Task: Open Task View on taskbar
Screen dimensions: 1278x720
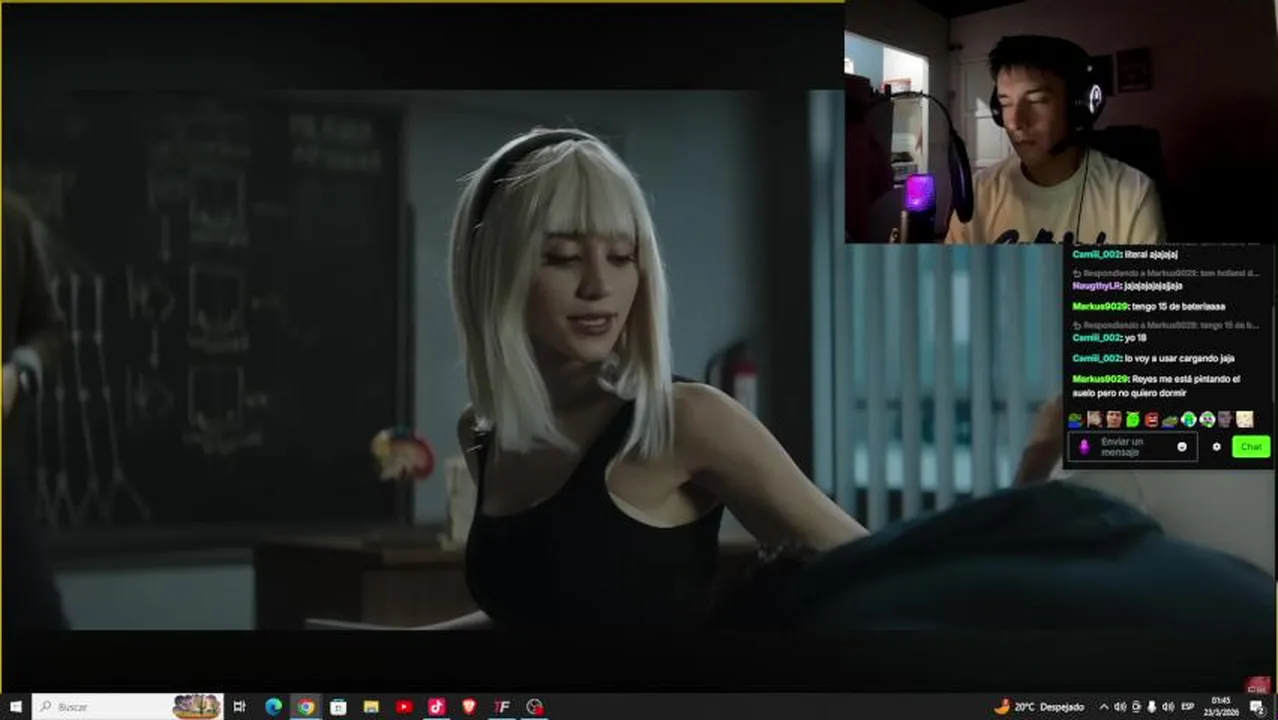Action: 239,707
